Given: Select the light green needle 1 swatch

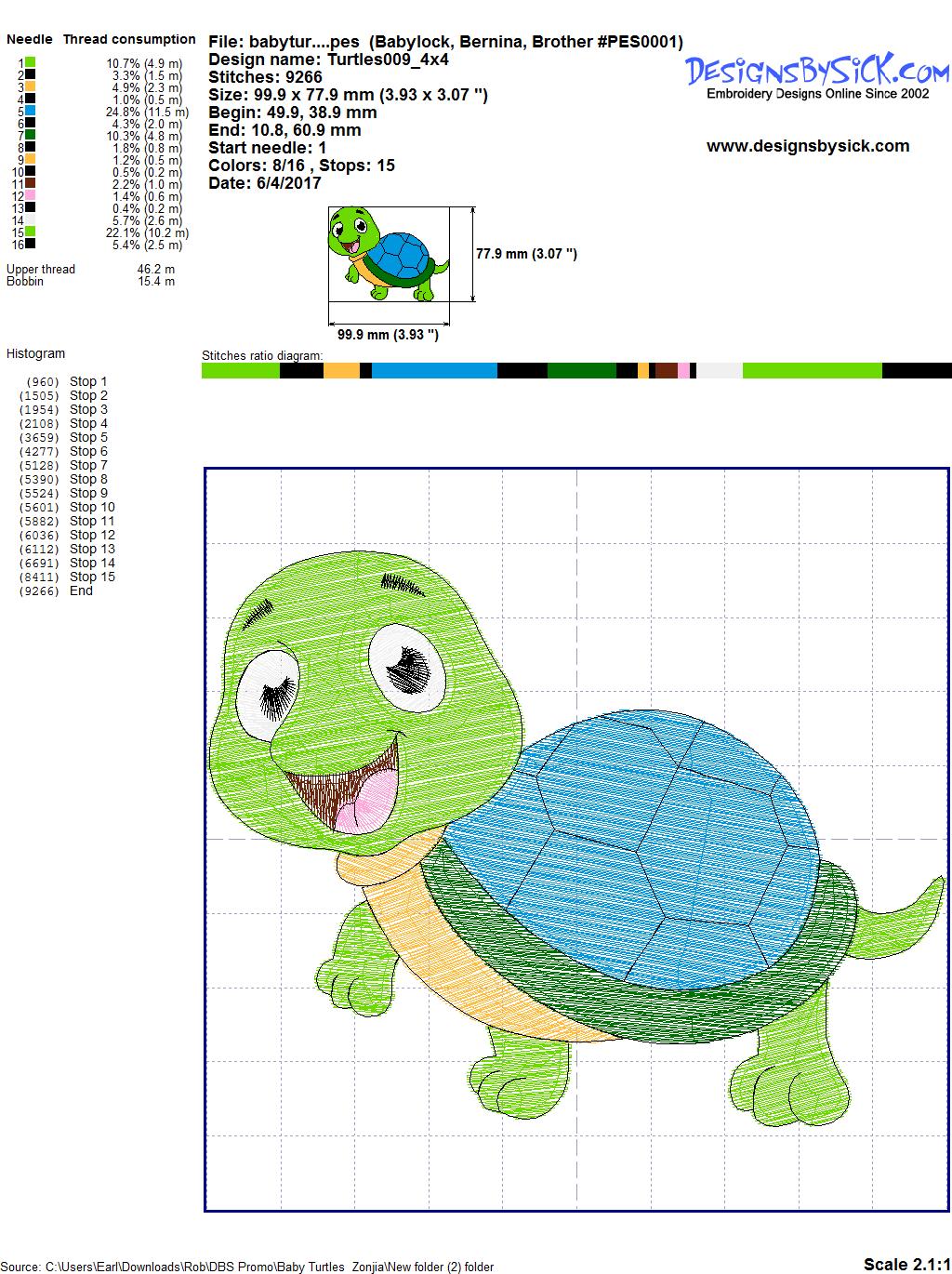Looking at the screenshot, I should pyautogui.click(x=31, y=62).
